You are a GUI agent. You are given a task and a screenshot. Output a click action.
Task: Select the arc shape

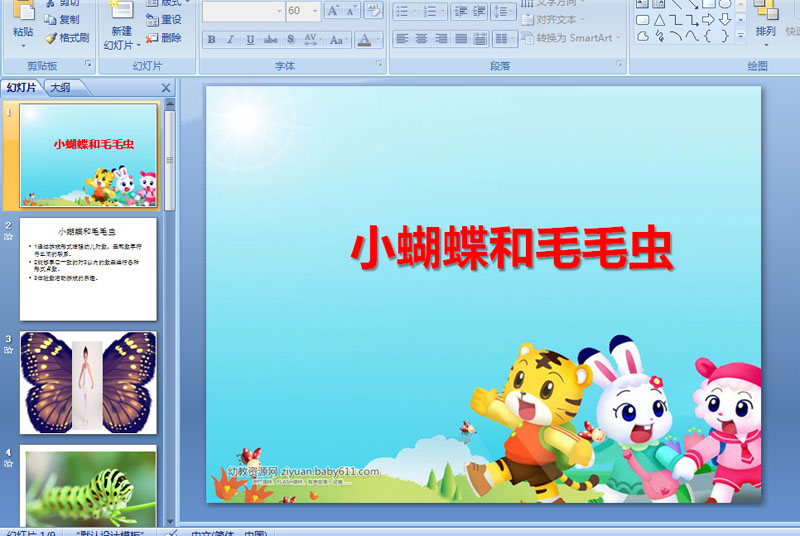(x=676, y=36)
